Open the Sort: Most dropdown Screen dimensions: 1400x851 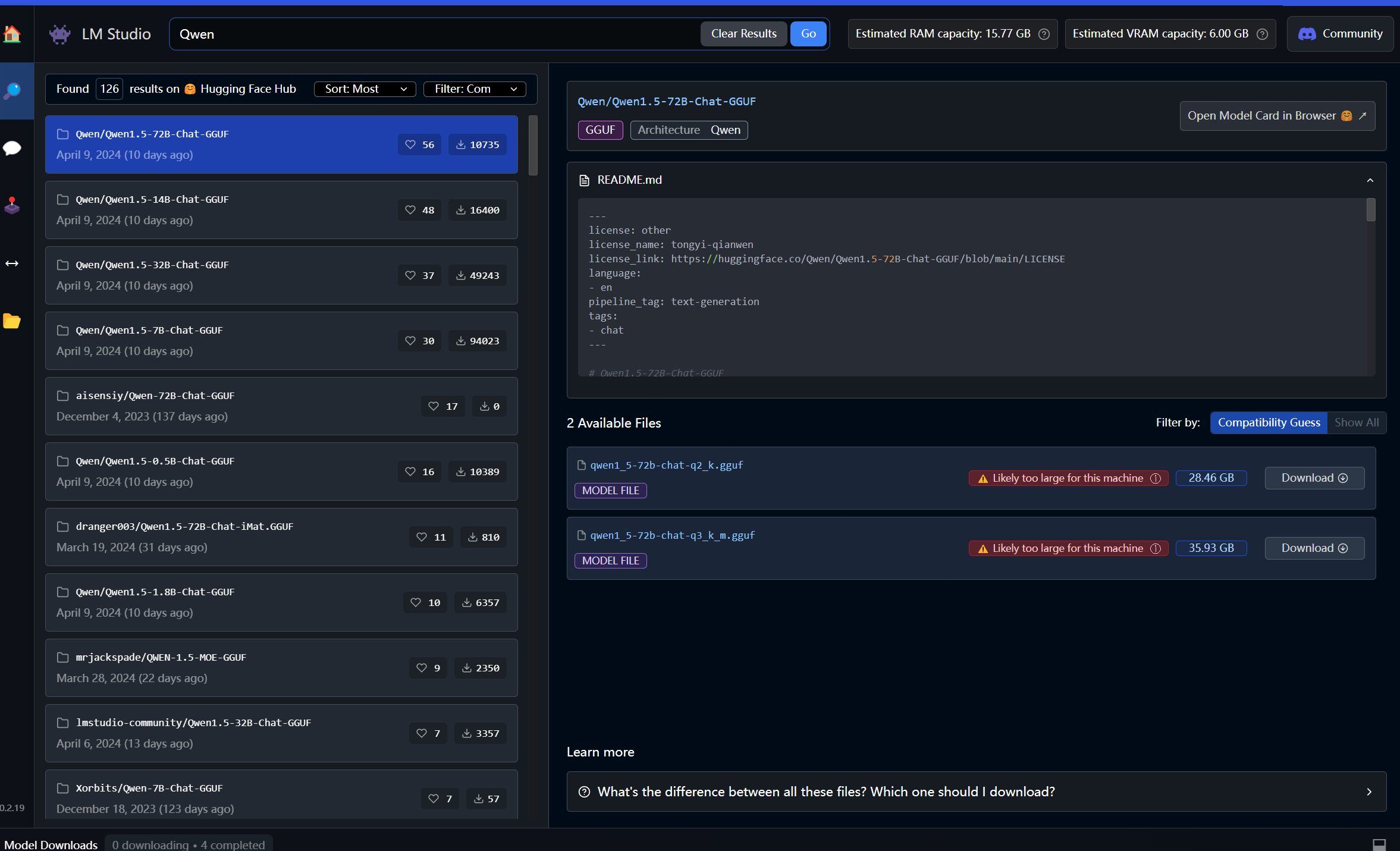point(365,89)
